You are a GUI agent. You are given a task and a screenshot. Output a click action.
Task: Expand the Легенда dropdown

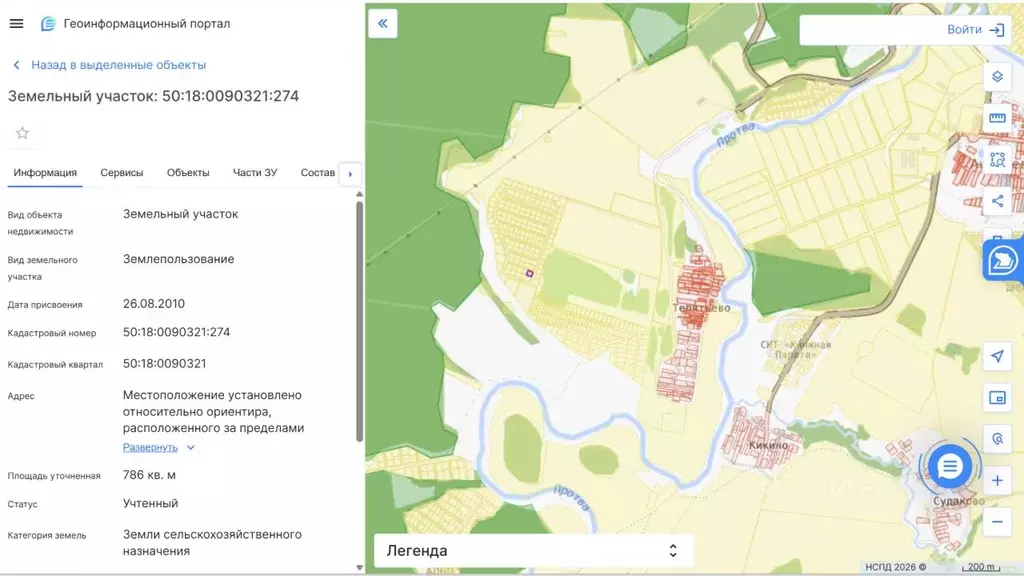[x=533, y=551]
